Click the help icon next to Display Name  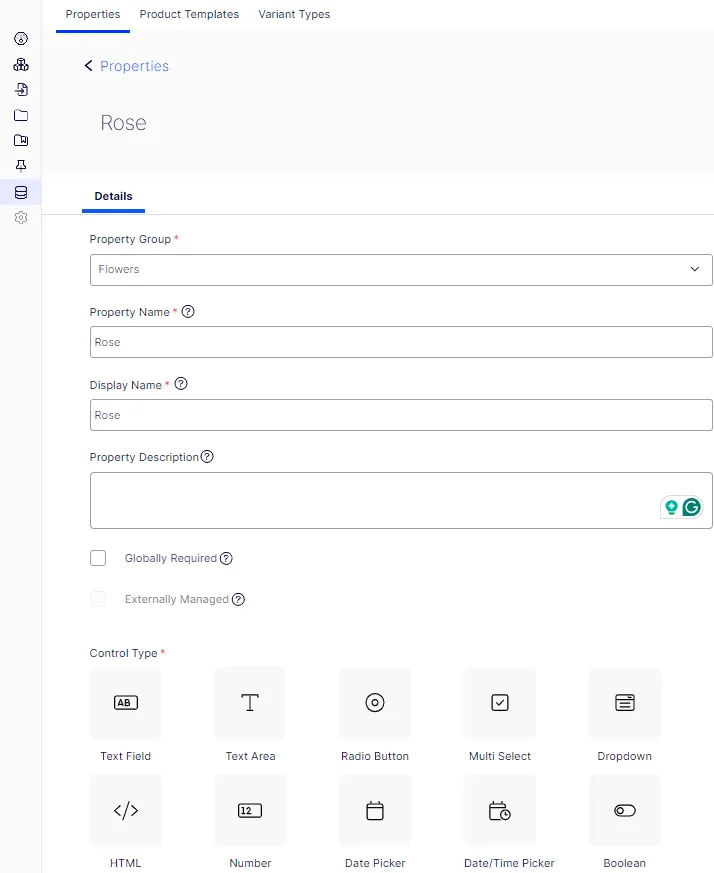[x=181, y=384]
